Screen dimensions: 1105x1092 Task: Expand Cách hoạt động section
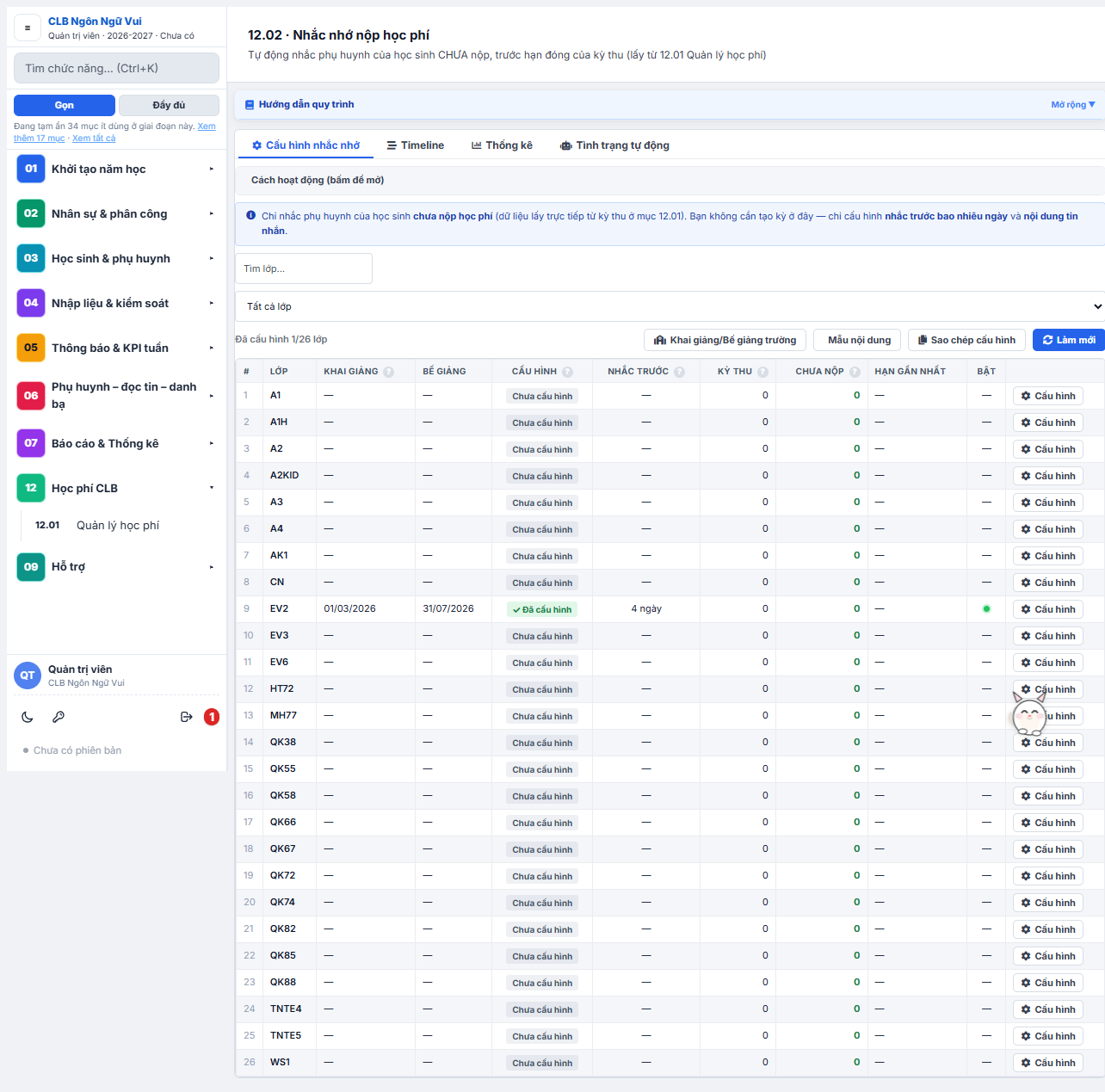670,181
